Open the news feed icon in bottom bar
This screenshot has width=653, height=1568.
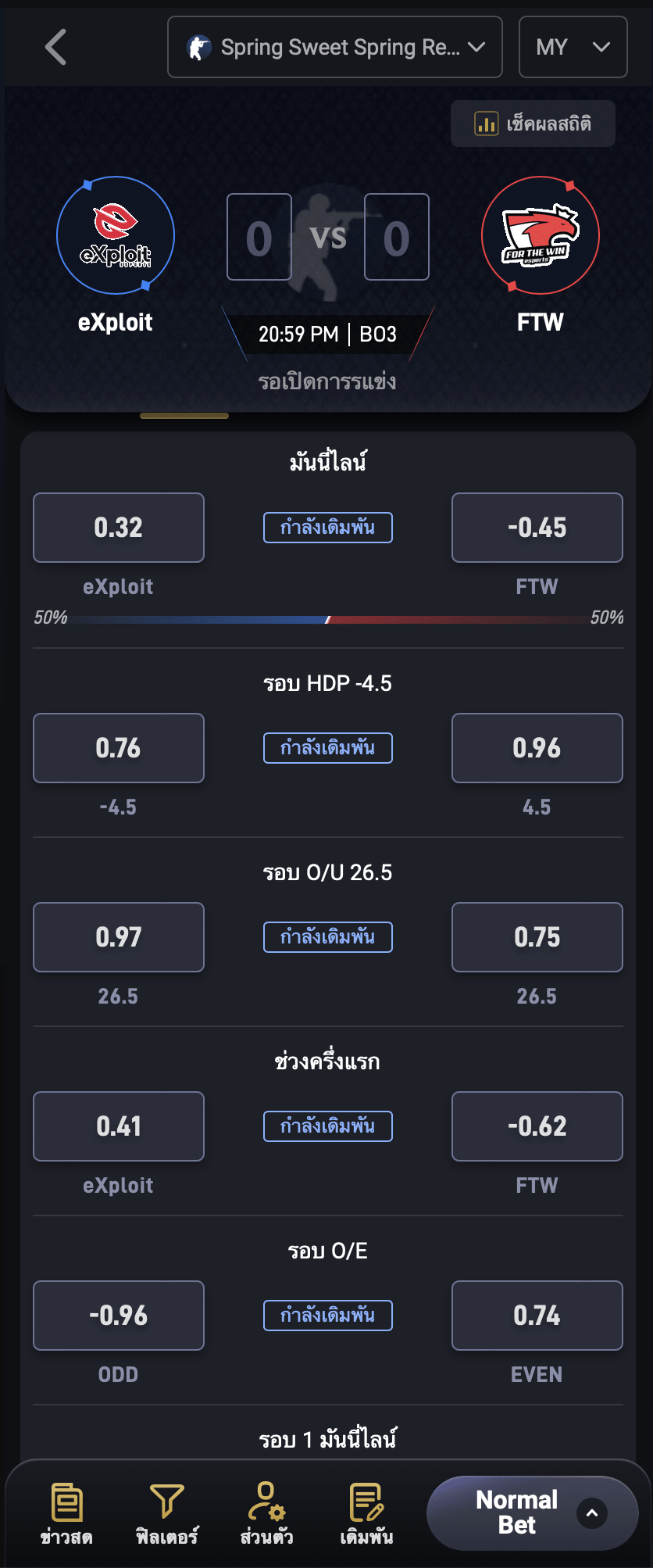coord(66,1502)
